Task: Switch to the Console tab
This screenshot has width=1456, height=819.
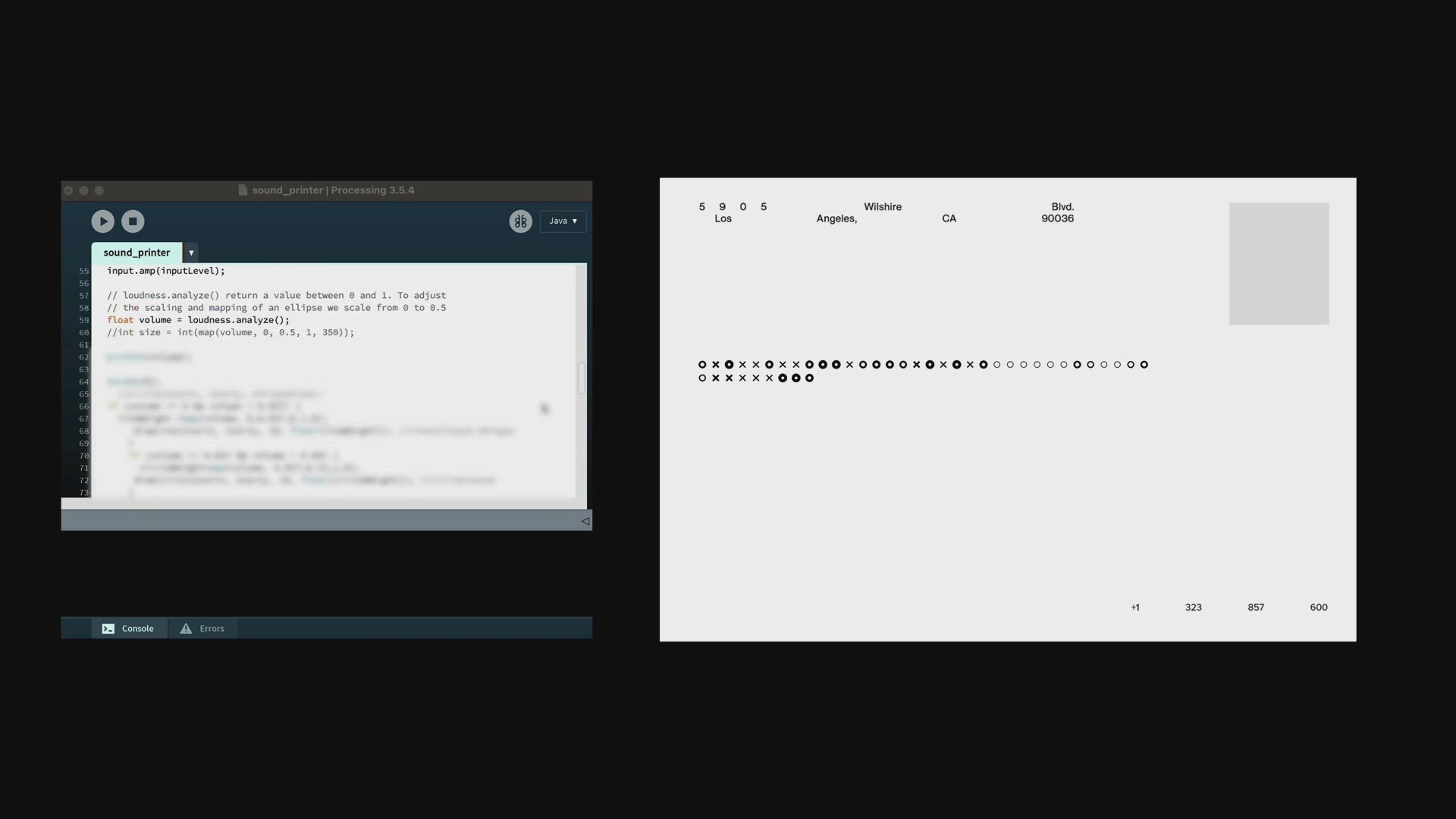Action: click(128, 629)
